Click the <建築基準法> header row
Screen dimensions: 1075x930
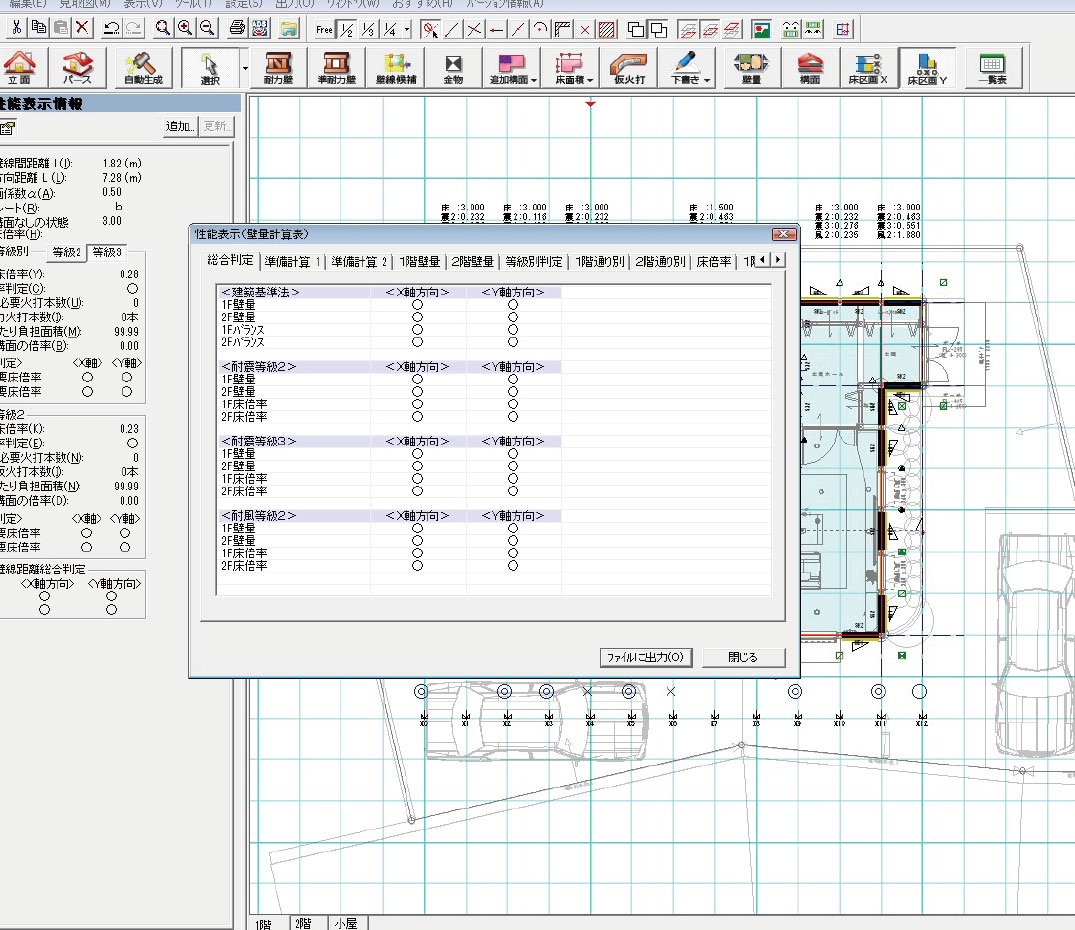tap(389, 292)
